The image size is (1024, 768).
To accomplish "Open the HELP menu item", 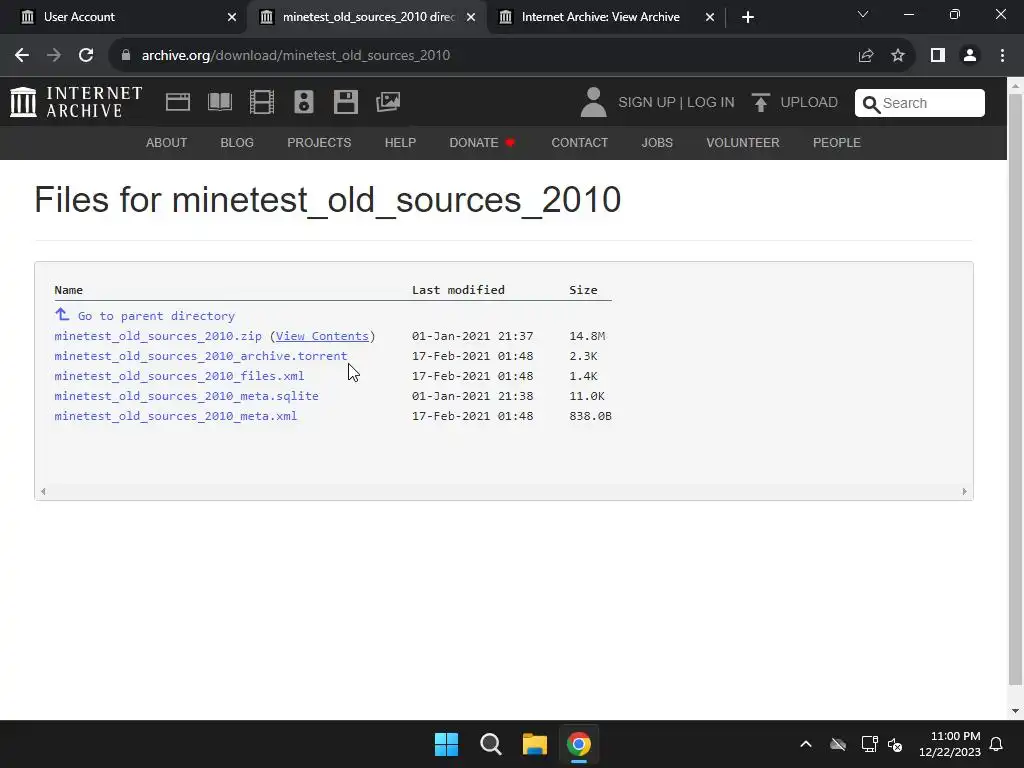I will point(400,142).
